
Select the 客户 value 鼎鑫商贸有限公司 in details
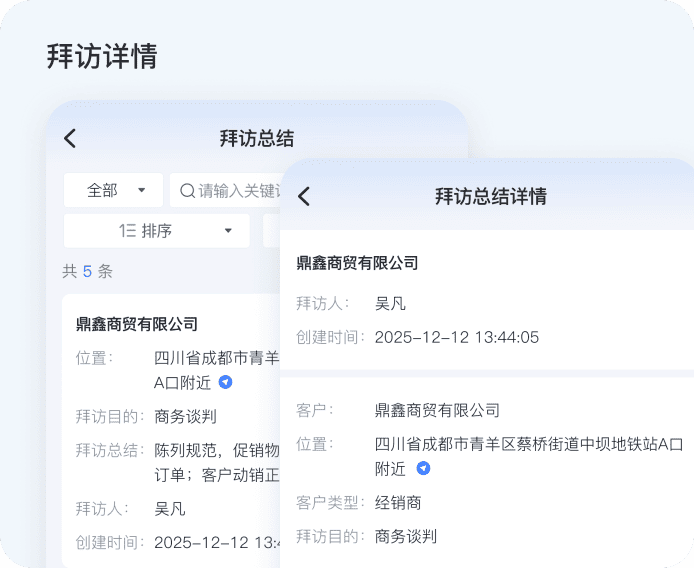437,410
